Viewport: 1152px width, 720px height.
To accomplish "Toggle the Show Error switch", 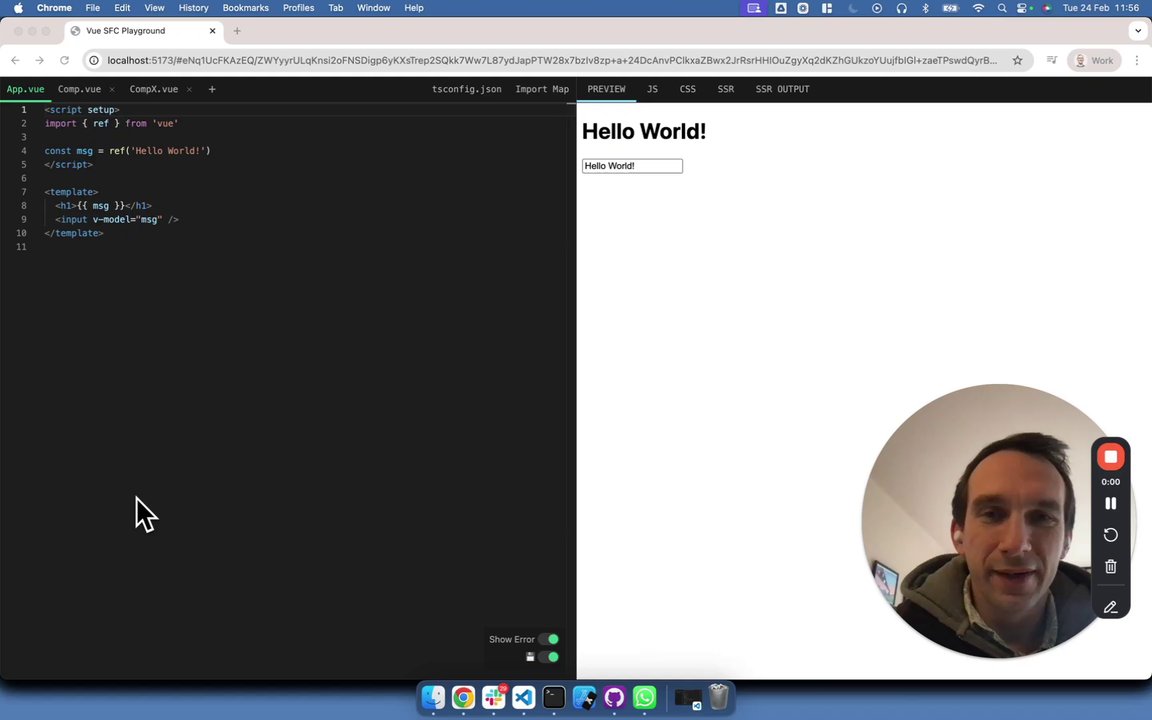I will point(548,639).
